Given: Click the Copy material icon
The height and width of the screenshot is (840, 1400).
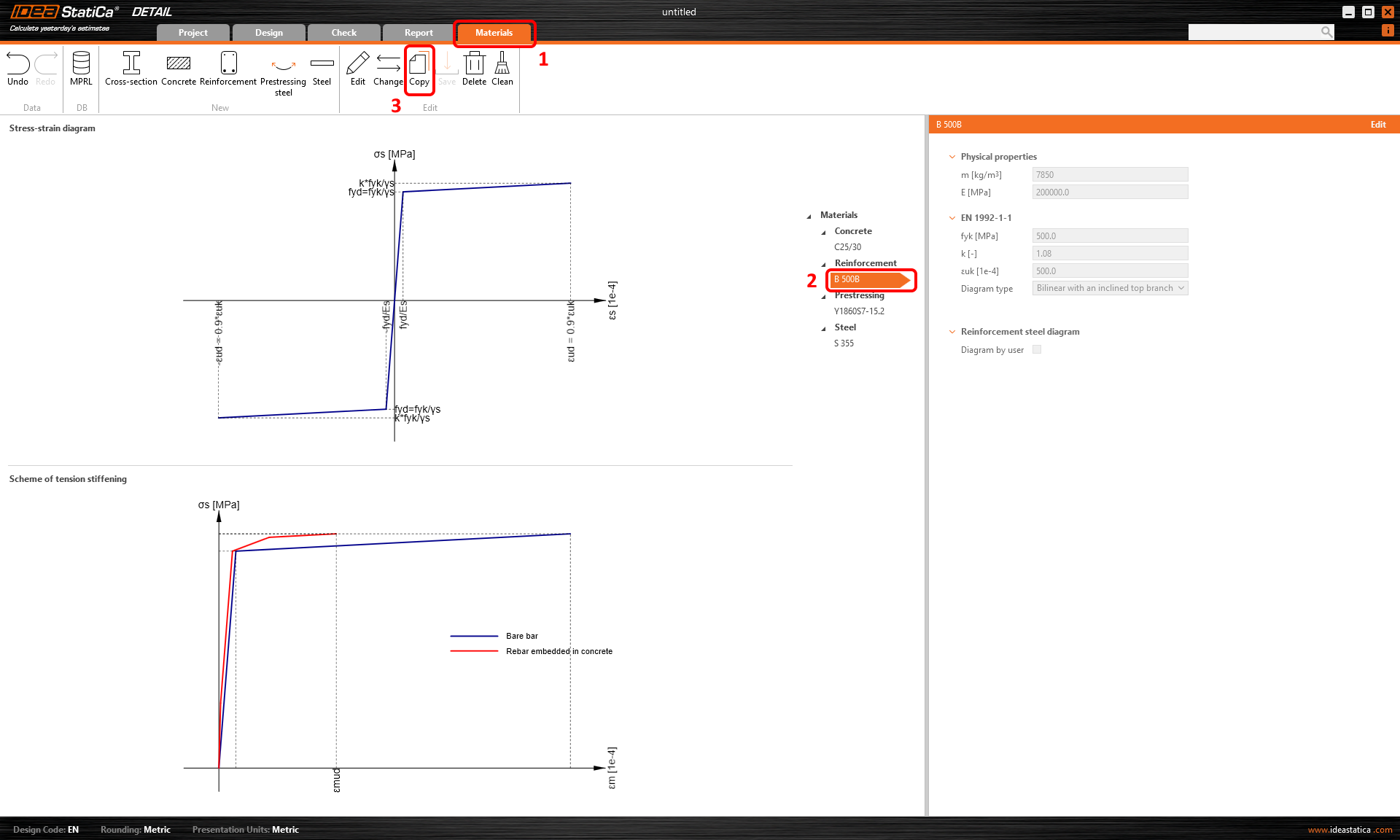Looking at the screenshot, I should 419,66.
